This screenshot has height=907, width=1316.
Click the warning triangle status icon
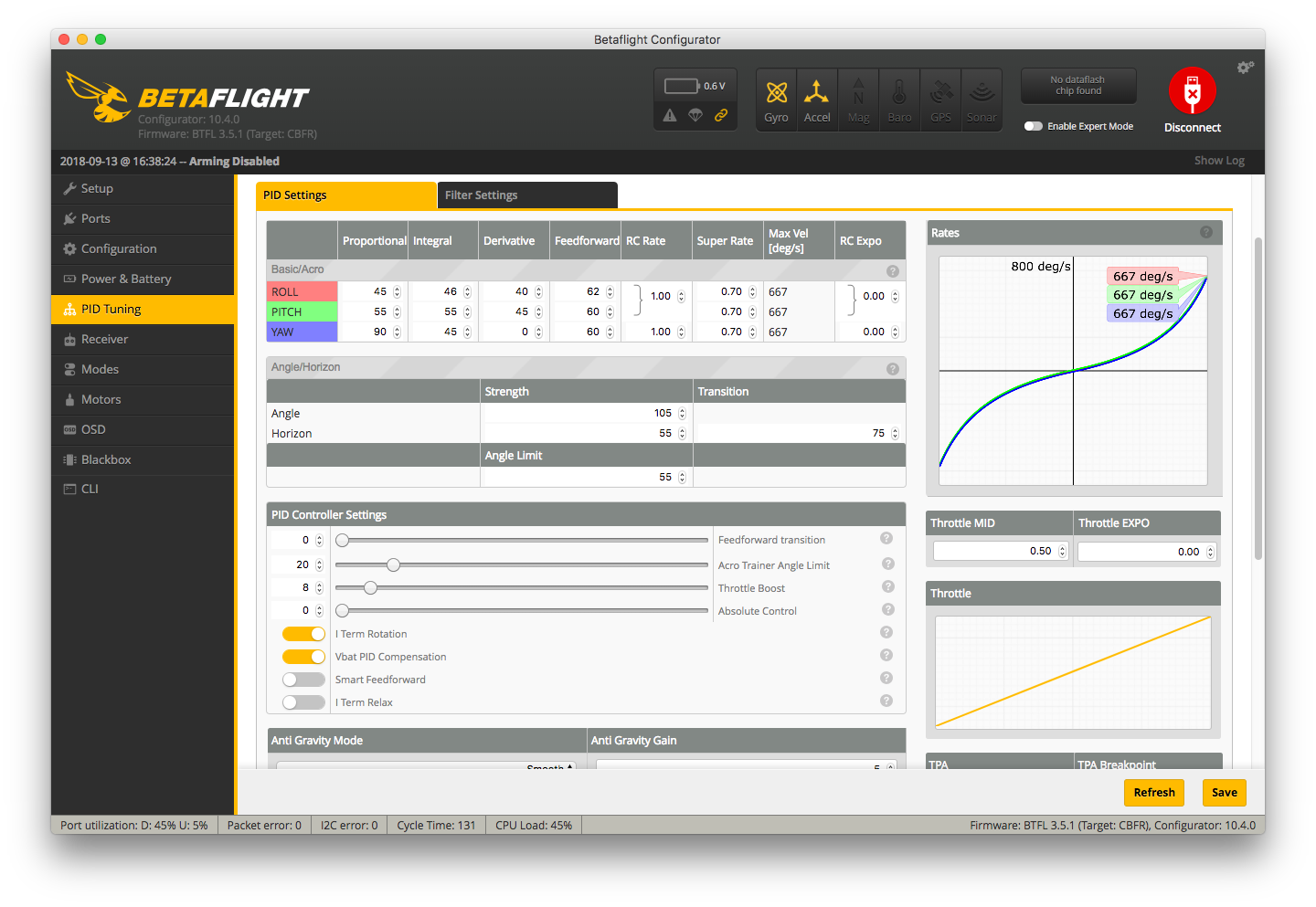point(670,115)
